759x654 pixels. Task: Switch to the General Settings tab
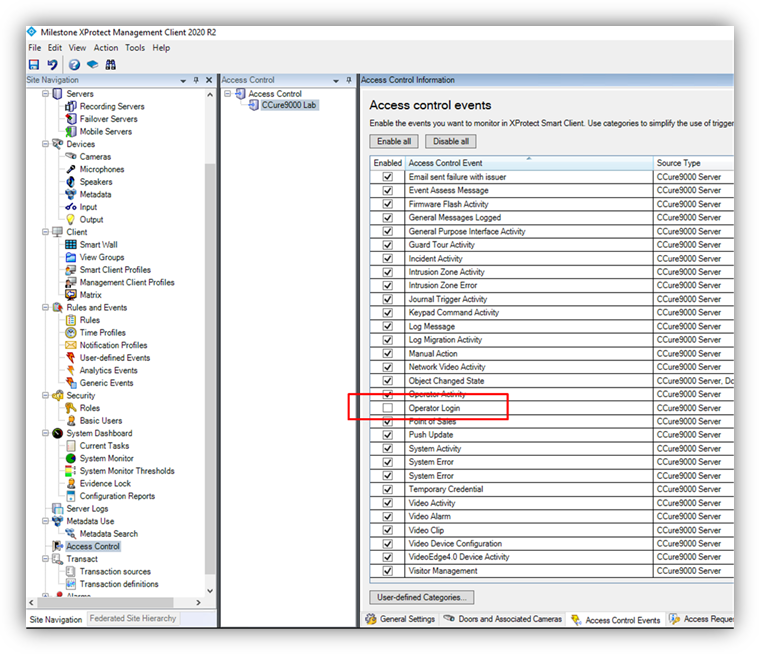pos(400,619)
